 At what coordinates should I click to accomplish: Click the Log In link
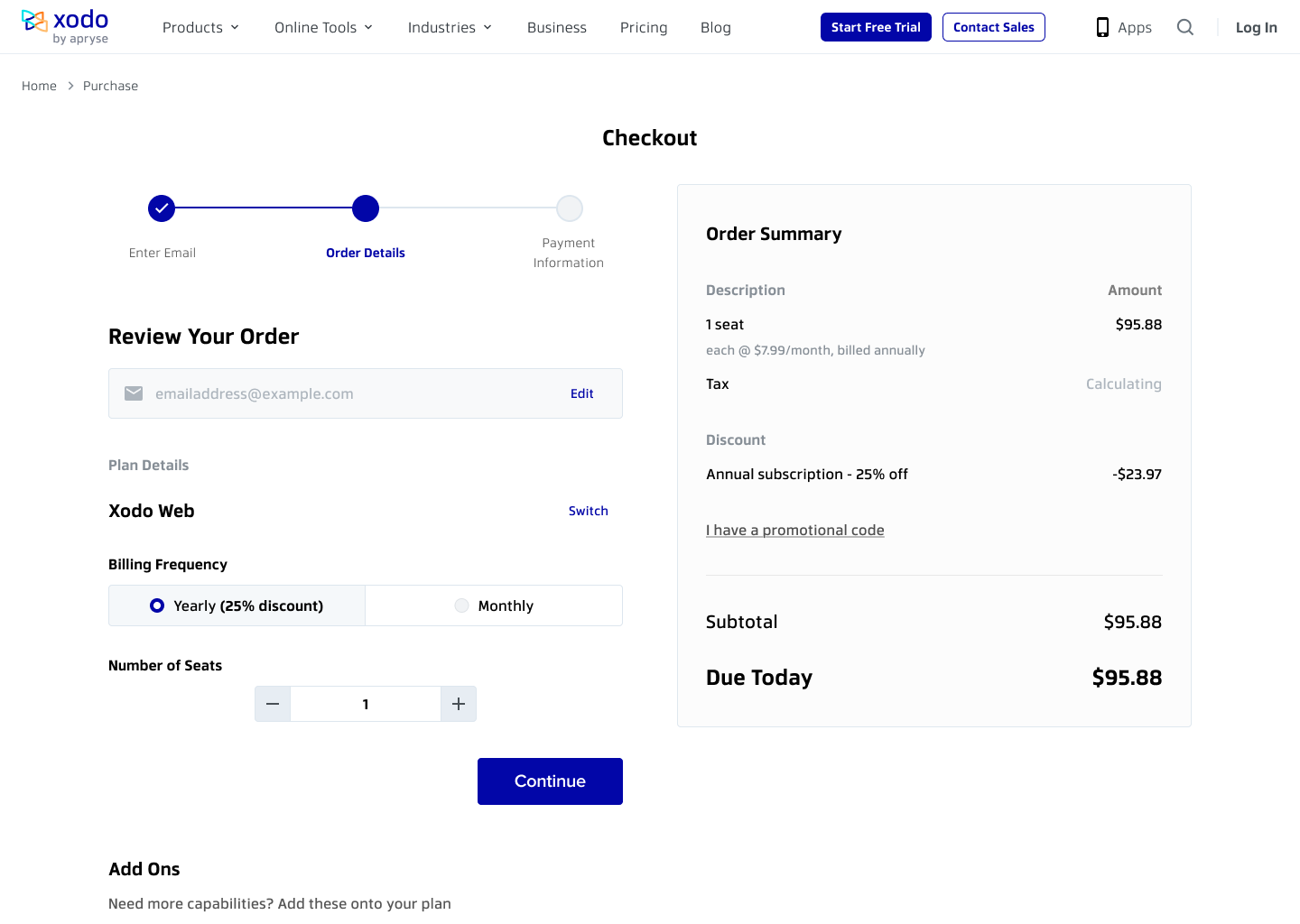1257,27
